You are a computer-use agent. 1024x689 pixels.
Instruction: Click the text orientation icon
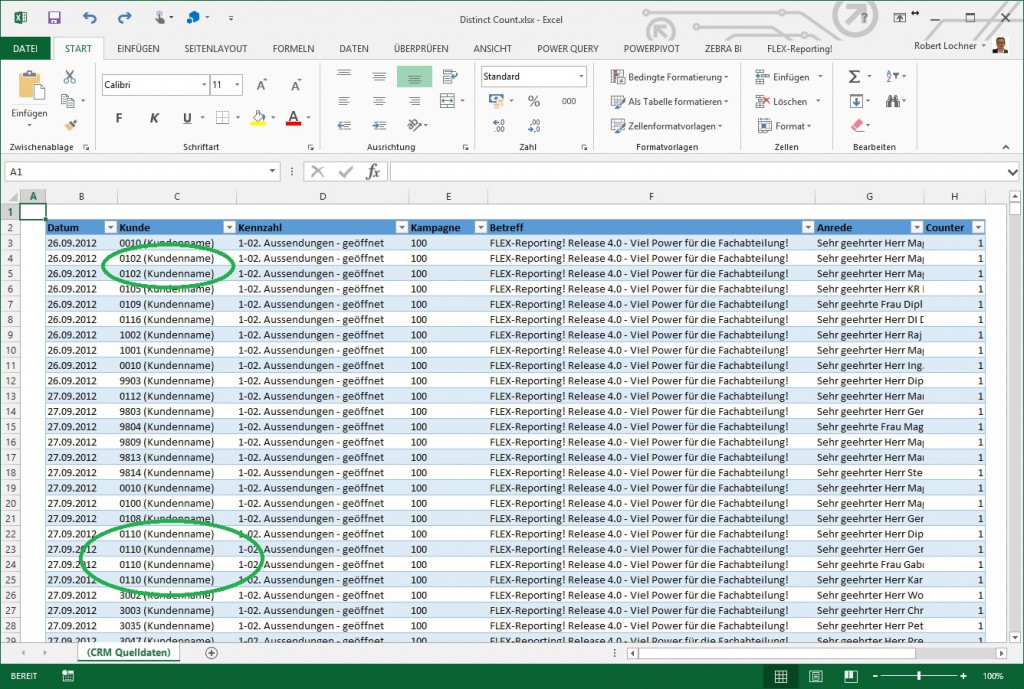tap(414, 125)
